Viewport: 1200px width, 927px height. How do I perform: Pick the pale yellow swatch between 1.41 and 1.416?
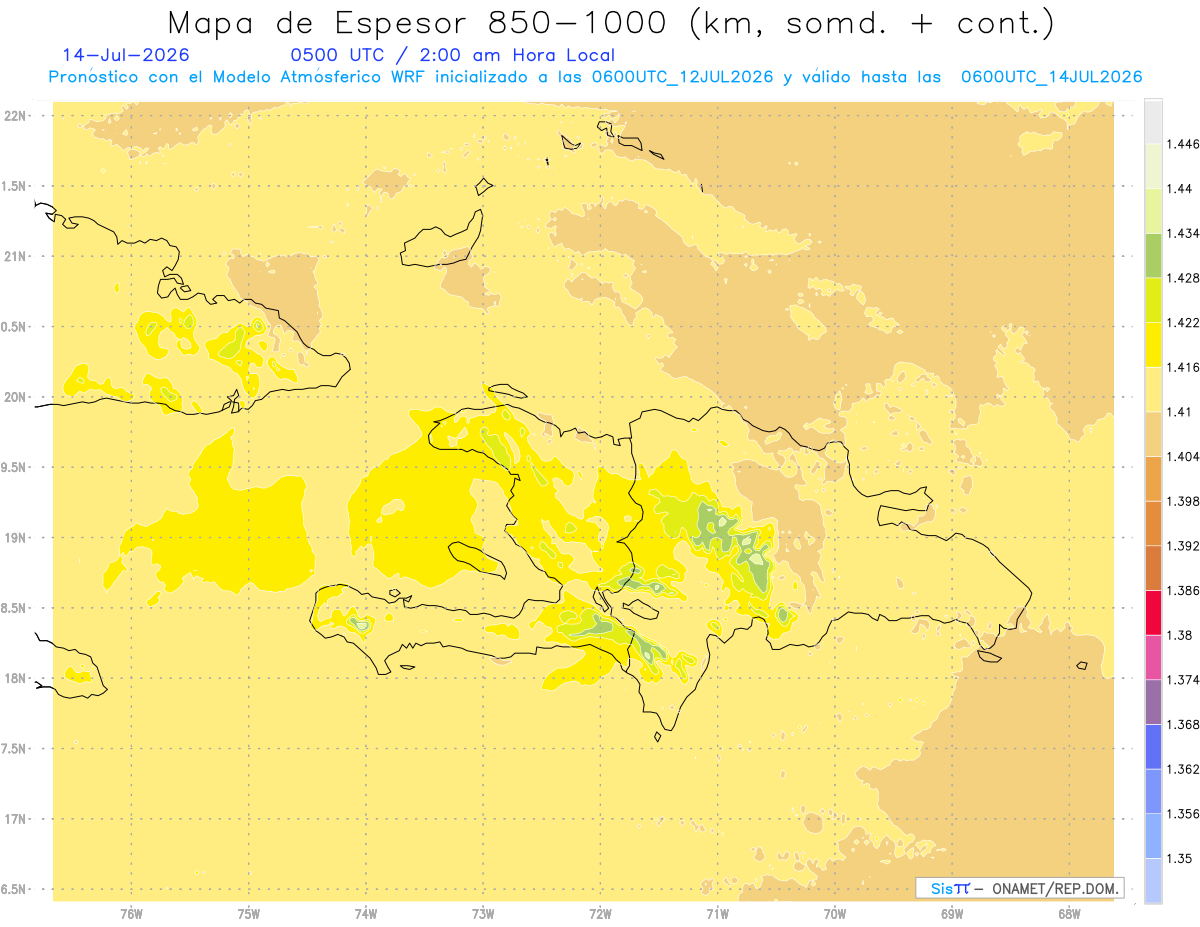1153,389
